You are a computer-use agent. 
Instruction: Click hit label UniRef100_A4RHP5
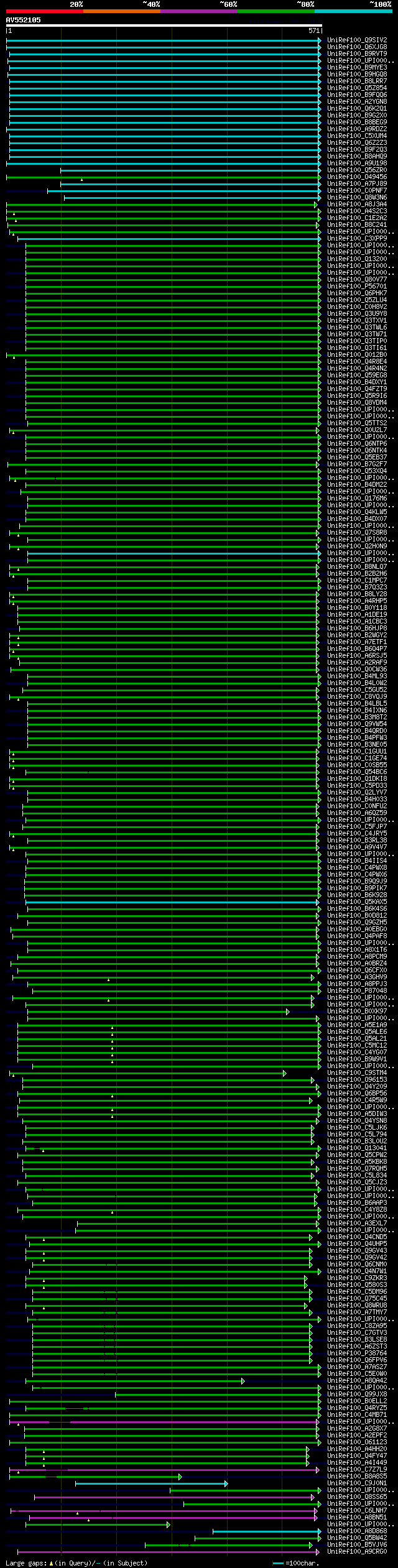(357, 601)
